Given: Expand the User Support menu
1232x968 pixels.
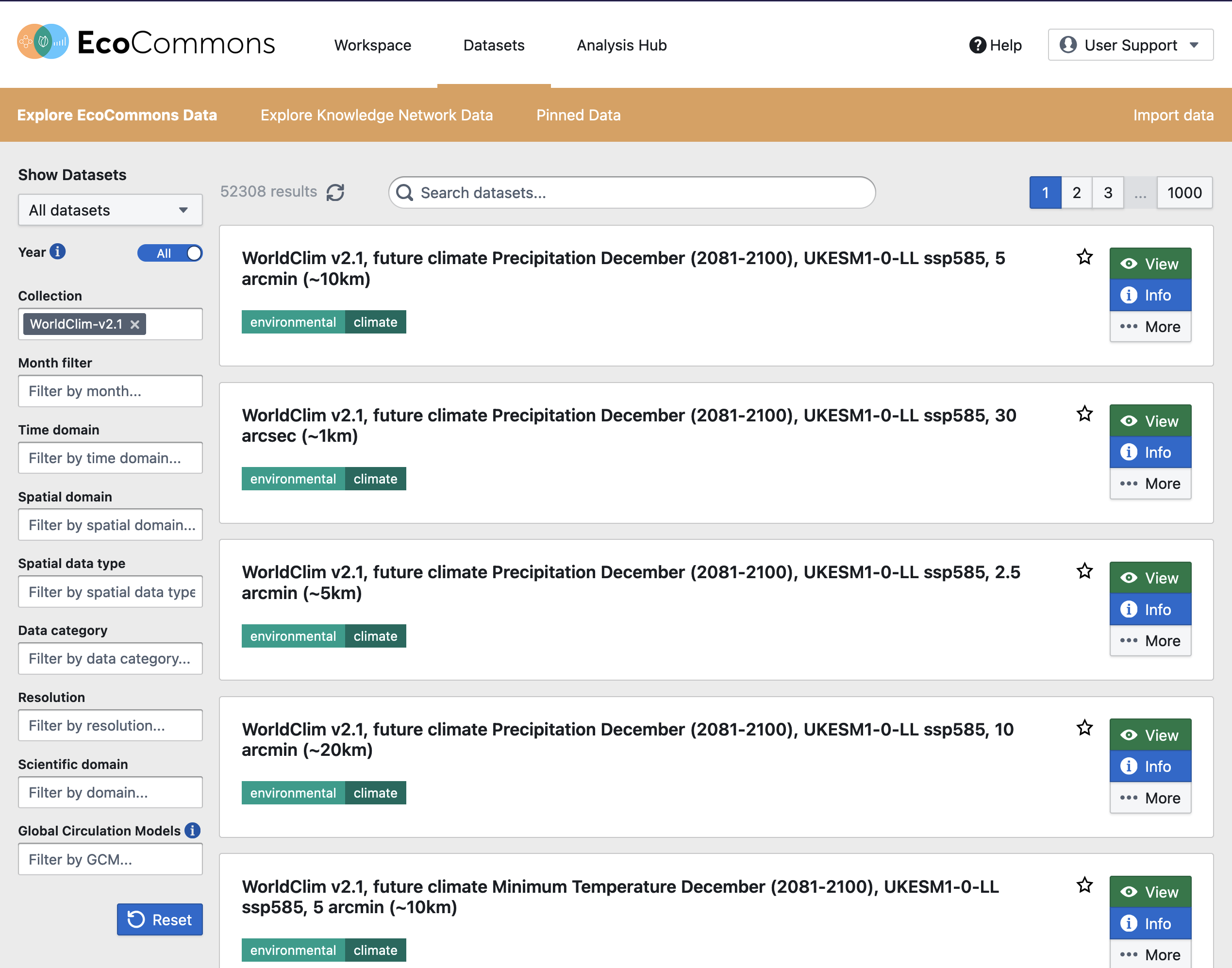Looking at the screenshot, I should coord(1130,45).
